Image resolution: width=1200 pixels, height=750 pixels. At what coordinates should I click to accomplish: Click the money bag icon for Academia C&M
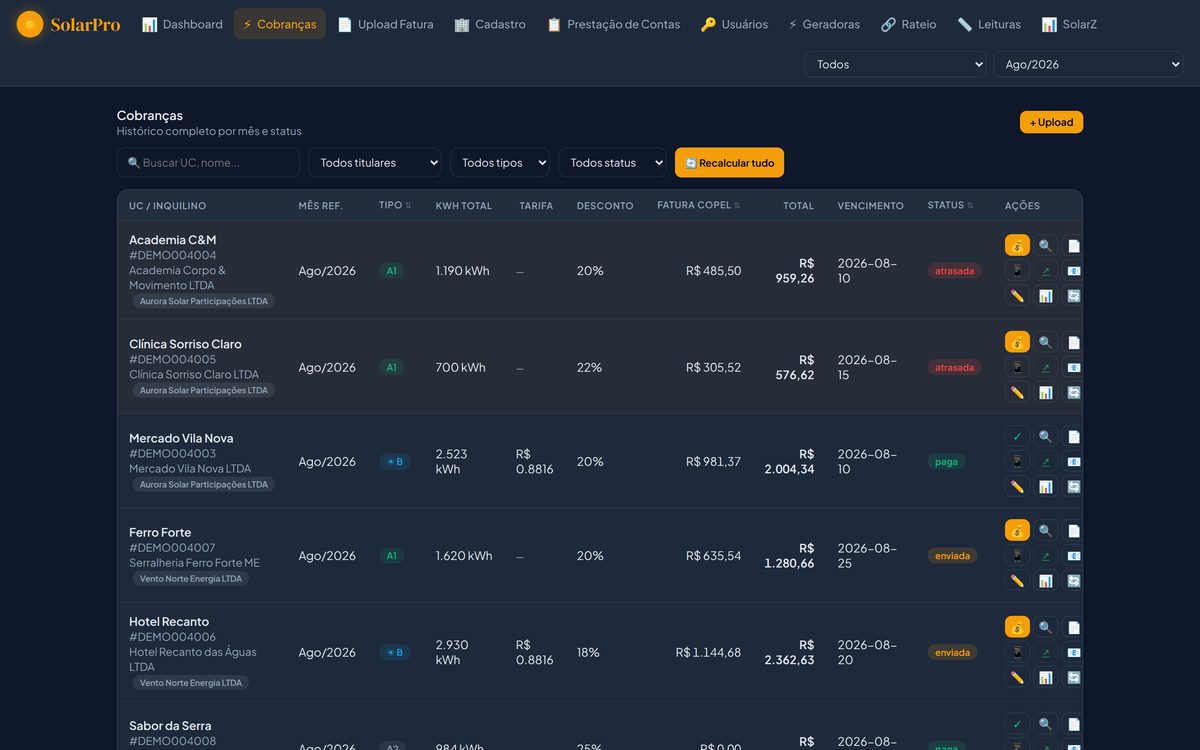tap(1017, 245)
